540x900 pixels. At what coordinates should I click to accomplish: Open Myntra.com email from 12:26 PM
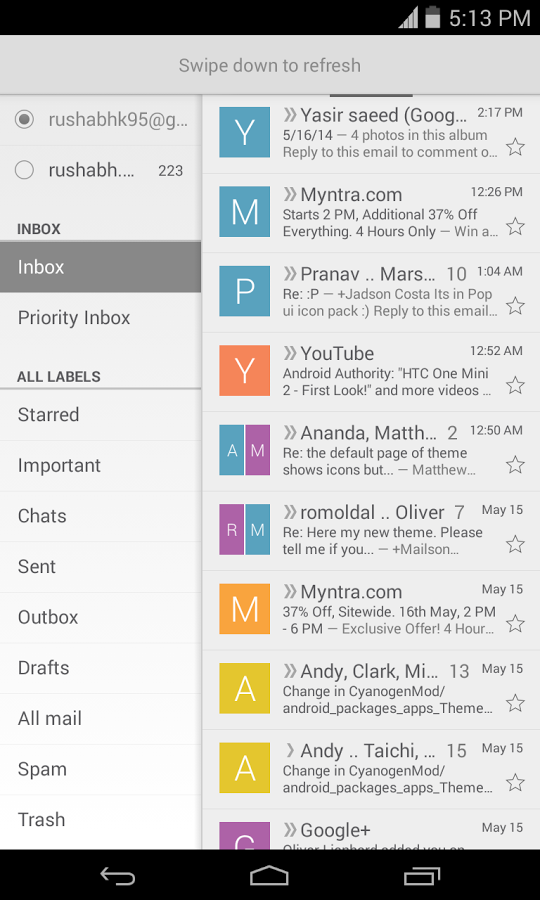(371, 213)
